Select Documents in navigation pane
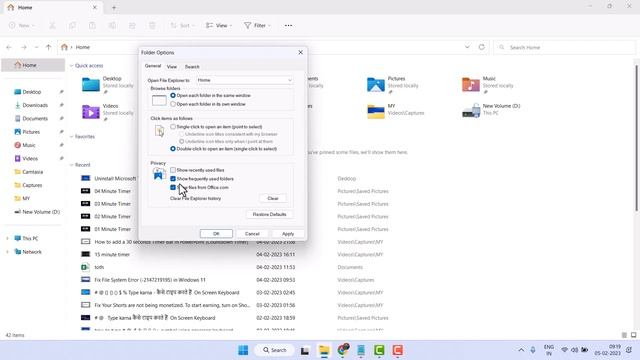The height and width of the screenshot is (360, 640). (x=35, y=119)
